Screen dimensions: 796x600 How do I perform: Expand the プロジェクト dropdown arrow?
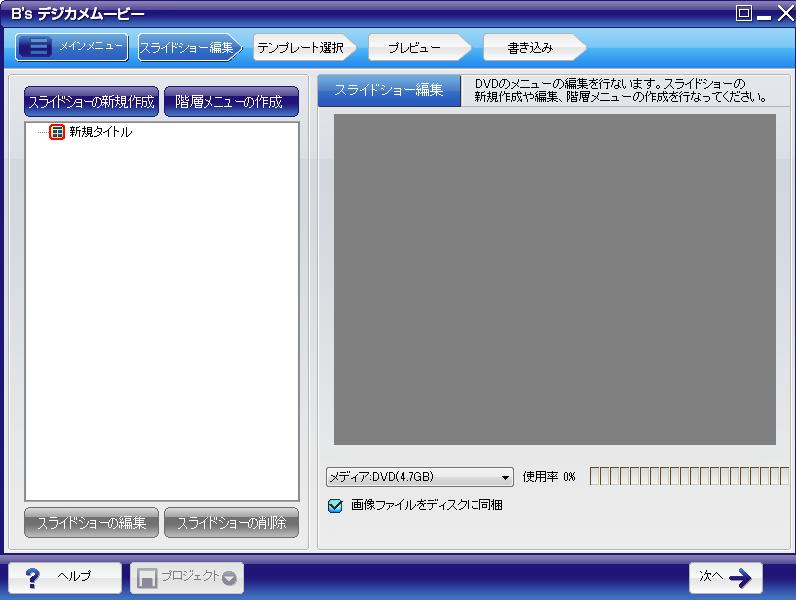(x=229, y=578)
